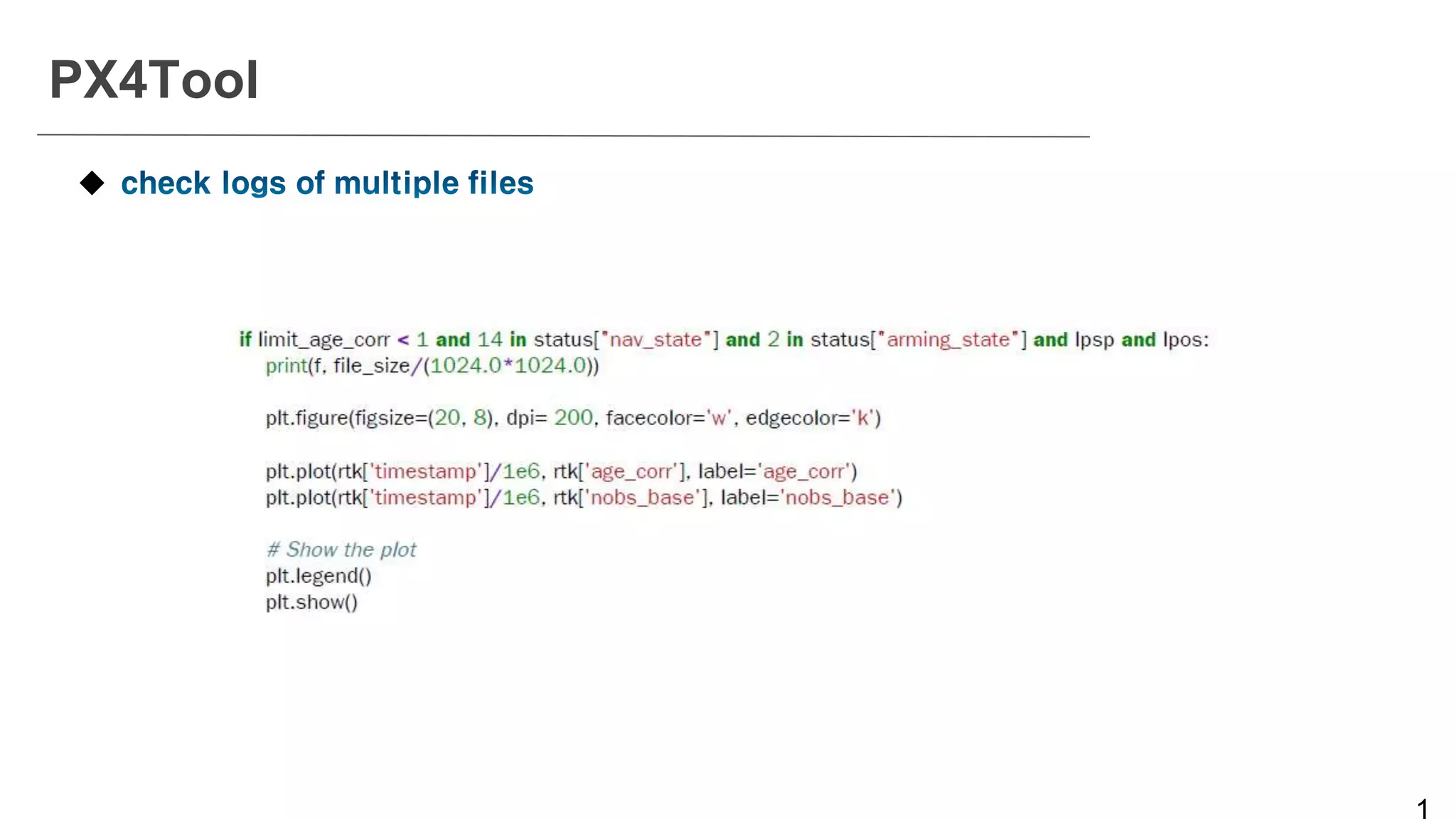Click 'limit_age_corr' variable in code
1456x819 pixels.
324,340
